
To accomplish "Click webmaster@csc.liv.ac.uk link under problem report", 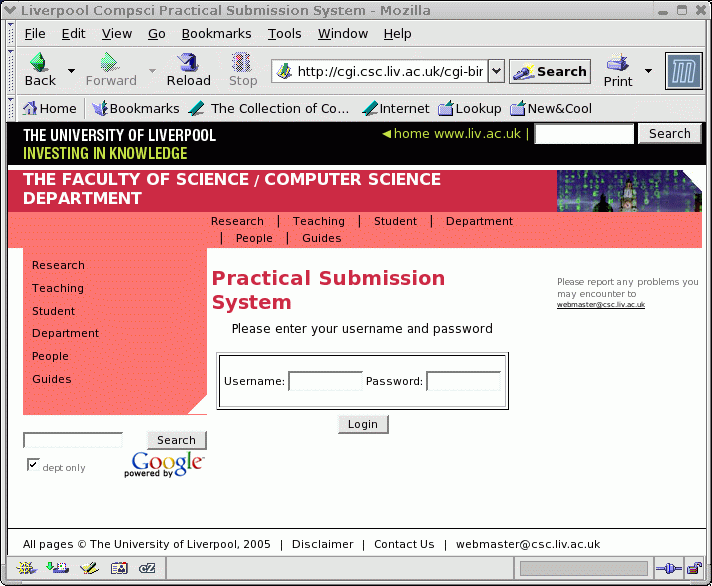I will pos(601,305).
